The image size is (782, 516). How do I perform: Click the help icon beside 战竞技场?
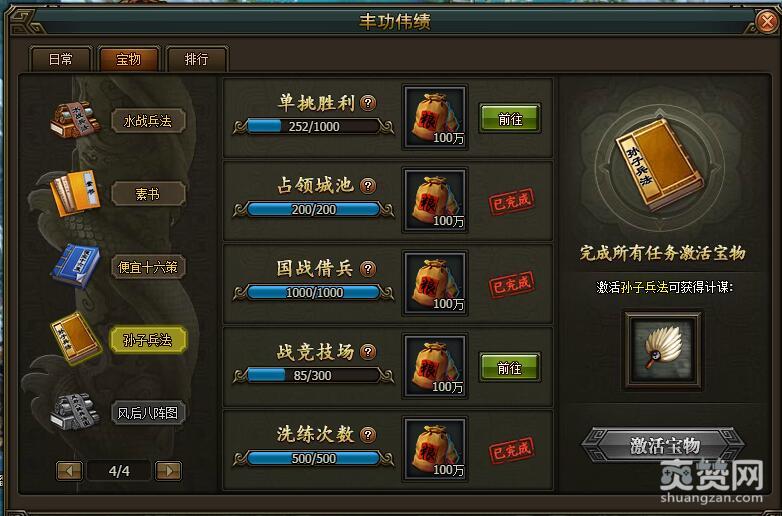[368, 351]
